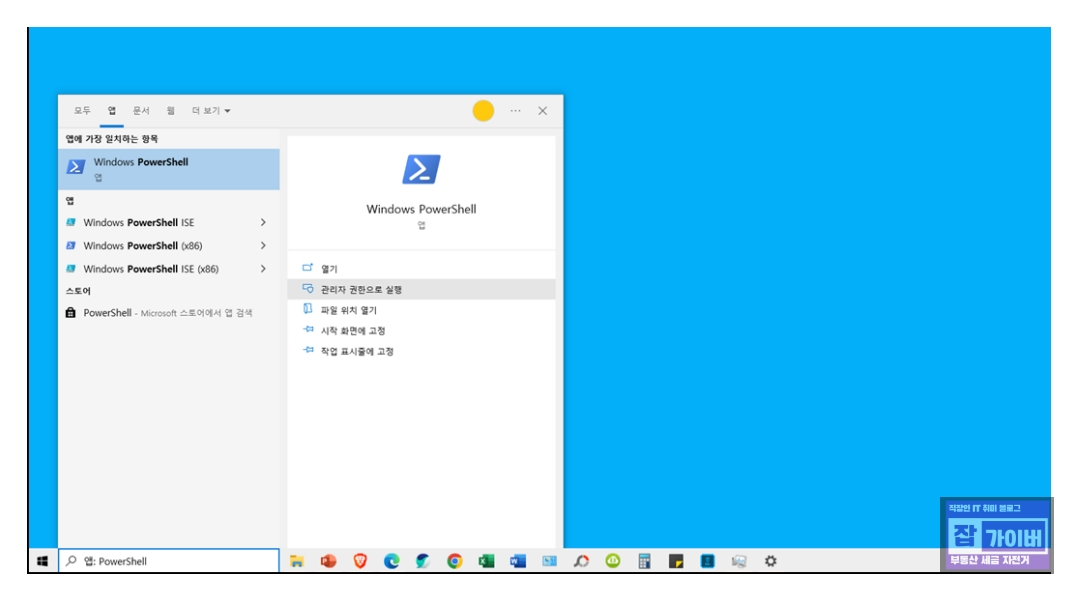Expand options for Windows PowerShell ISE (x86)

pos(263,269)
